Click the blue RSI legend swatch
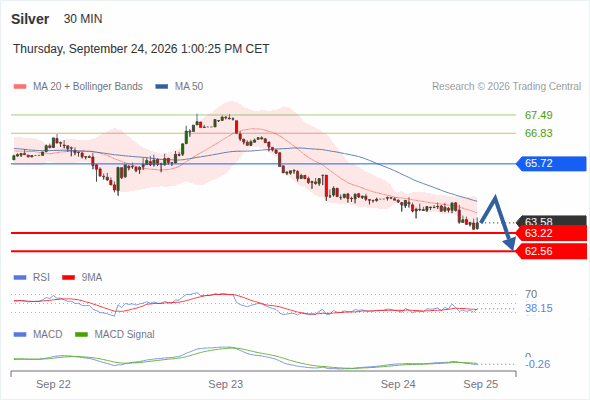Image resolution: width=590 pixels, height=400 pixels. click(20, 278)
